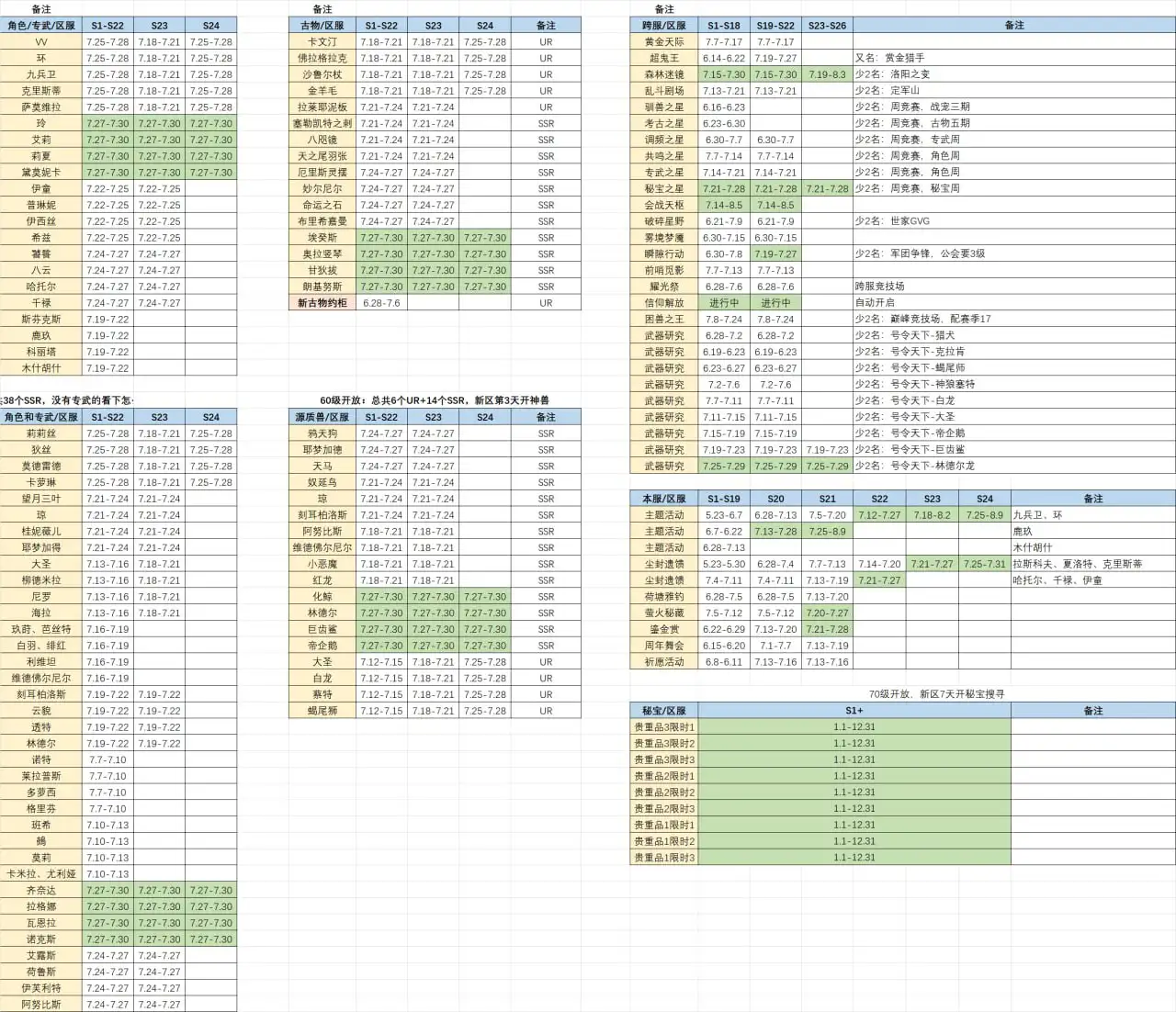1176x1012 pixels.
Task: Click the 跨服/区服 header cell
Action: coord(663,26)
